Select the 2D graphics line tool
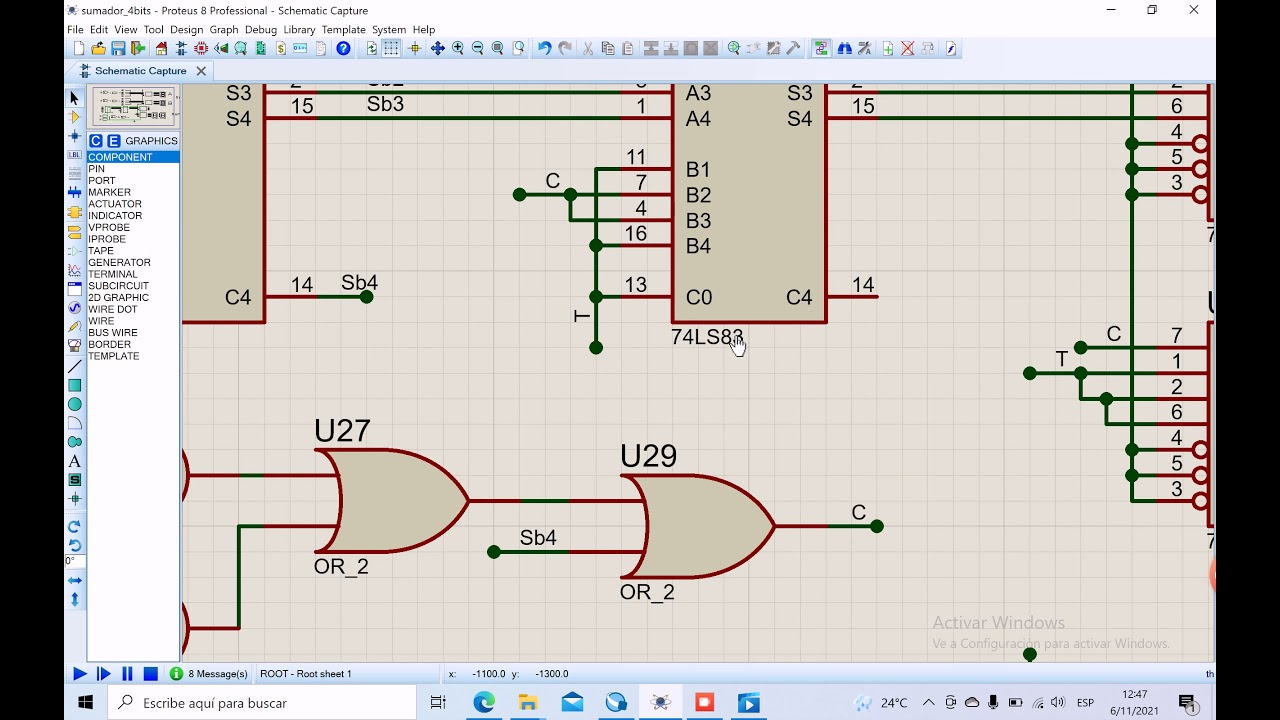 coord(74,367)
